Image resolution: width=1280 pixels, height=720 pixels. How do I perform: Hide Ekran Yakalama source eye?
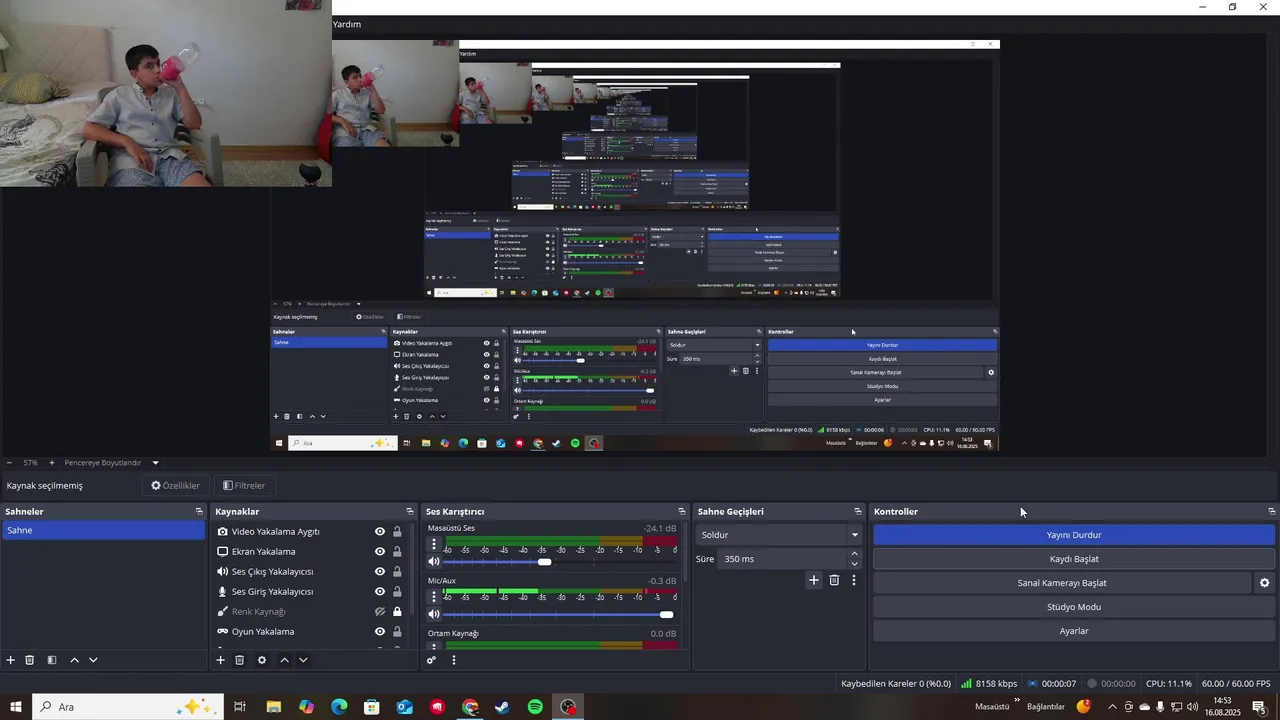pos(380,552)
